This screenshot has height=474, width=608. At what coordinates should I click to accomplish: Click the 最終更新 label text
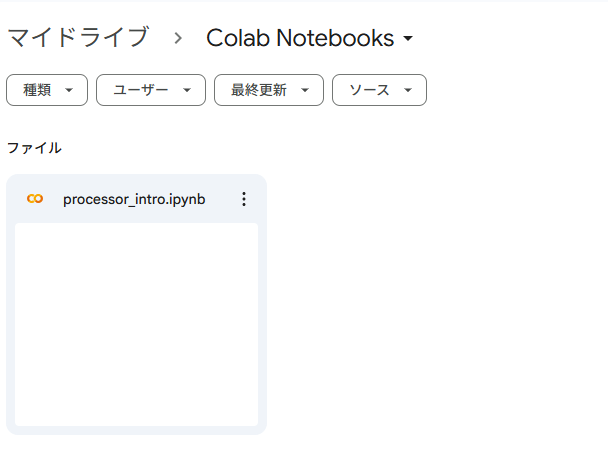[259, 90]
